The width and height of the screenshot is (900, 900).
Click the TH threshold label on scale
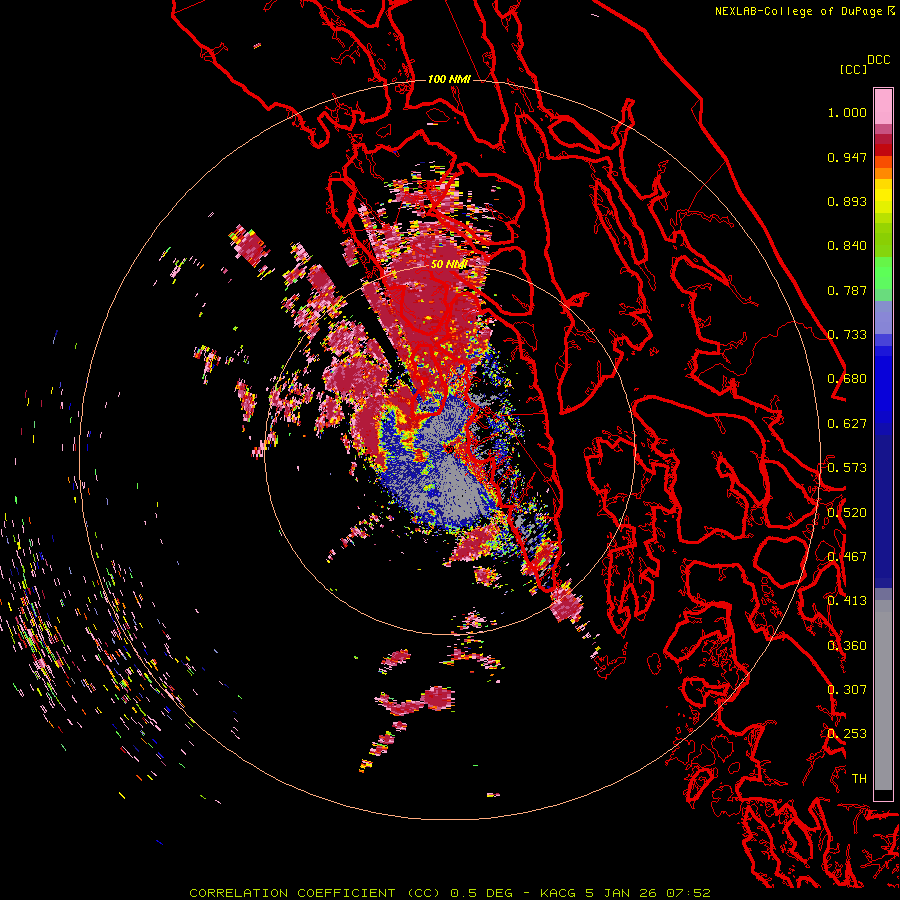859,779
